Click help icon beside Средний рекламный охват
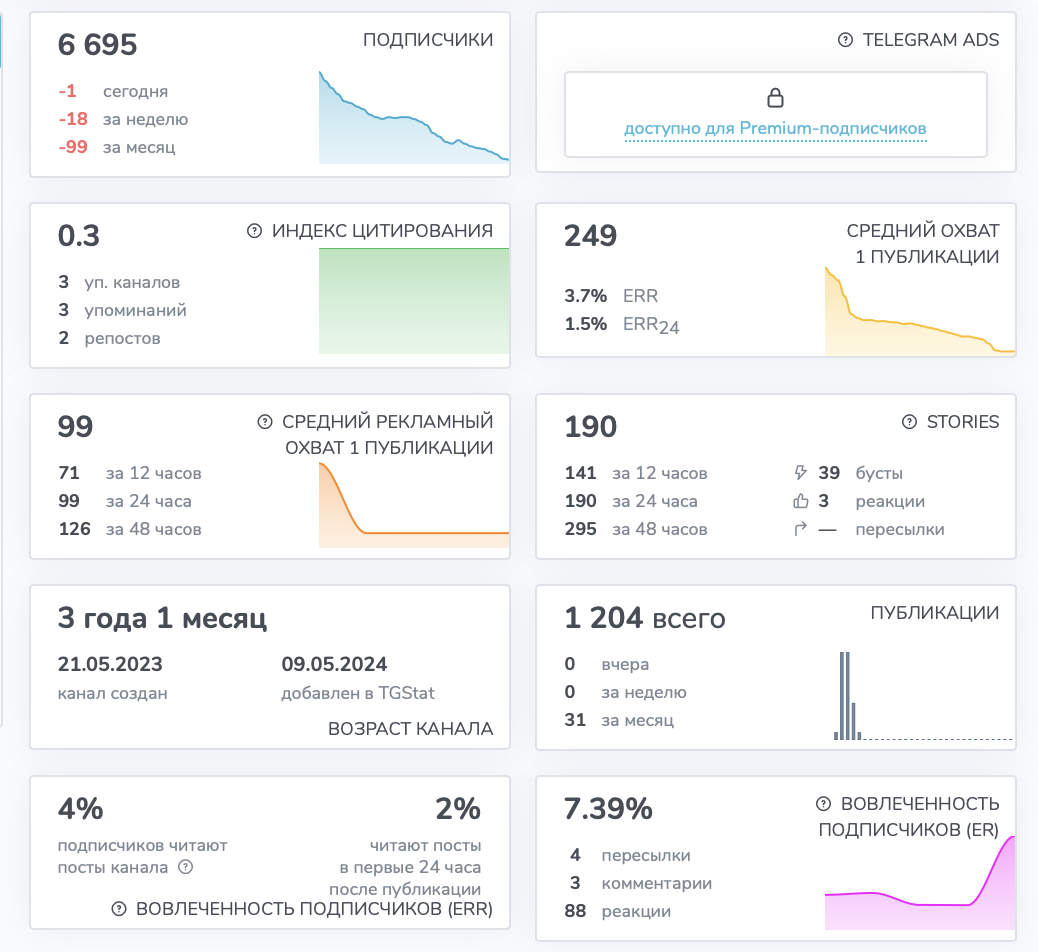The width and height of the screenshot is (1038, 952). 265,422
